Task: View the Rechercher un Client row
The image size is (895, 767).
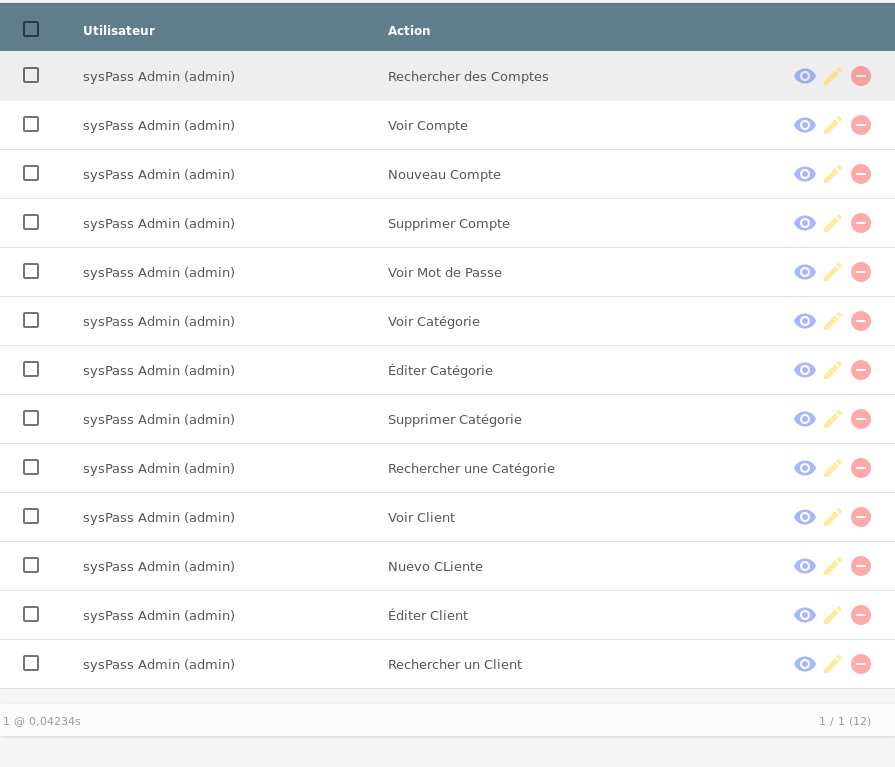Action: [805, 664]
